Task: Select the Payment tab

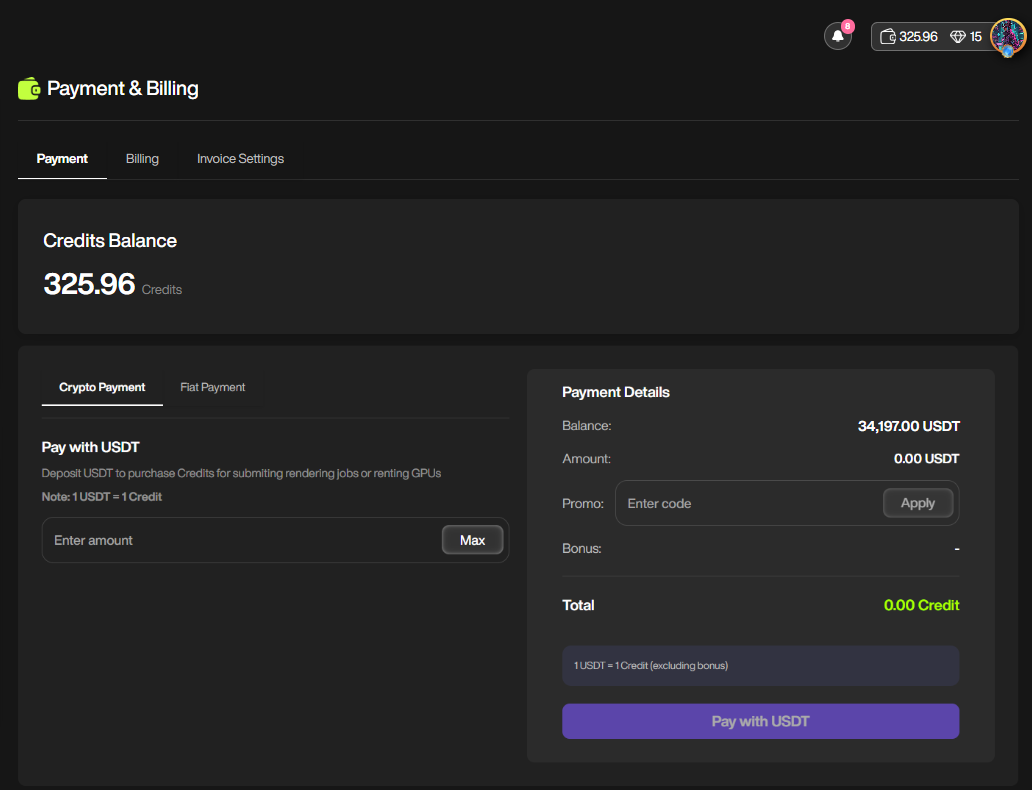Action: coord(62,159)
